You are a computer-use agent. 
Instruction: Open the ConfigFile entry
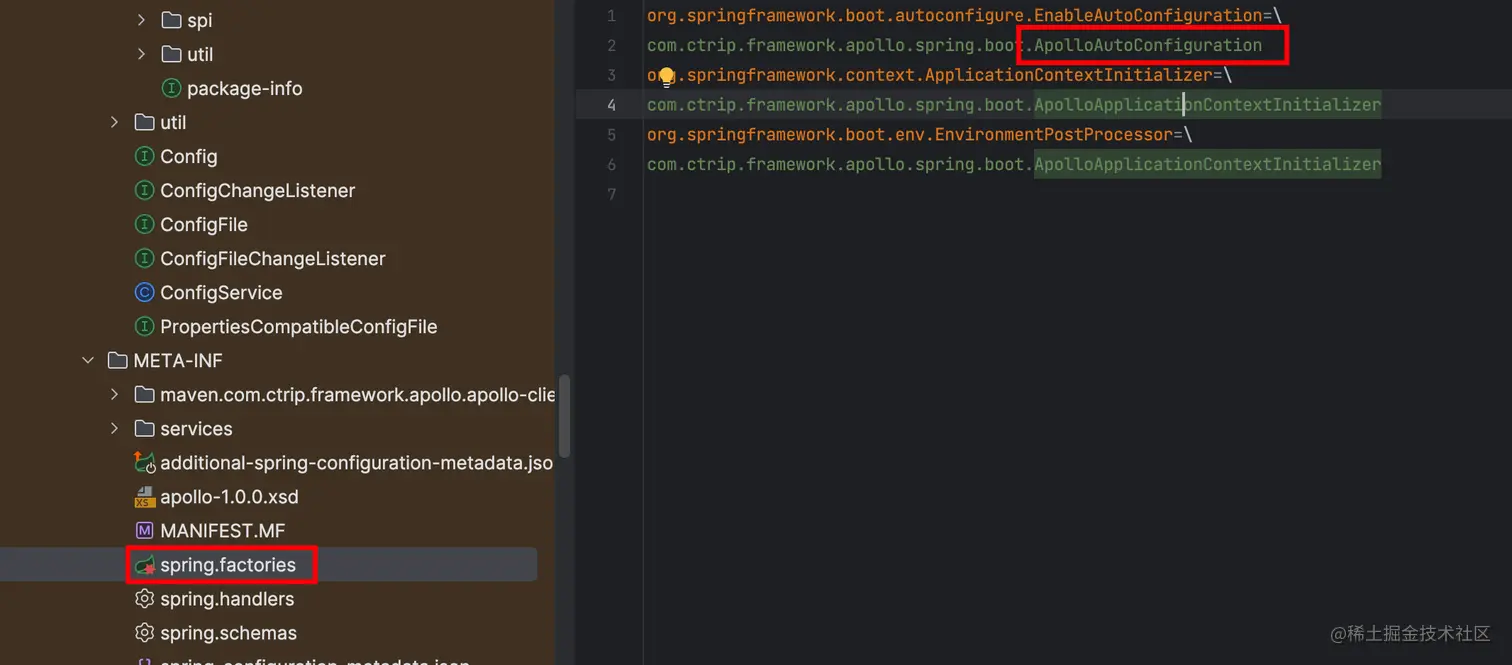(x=204, y=224)
